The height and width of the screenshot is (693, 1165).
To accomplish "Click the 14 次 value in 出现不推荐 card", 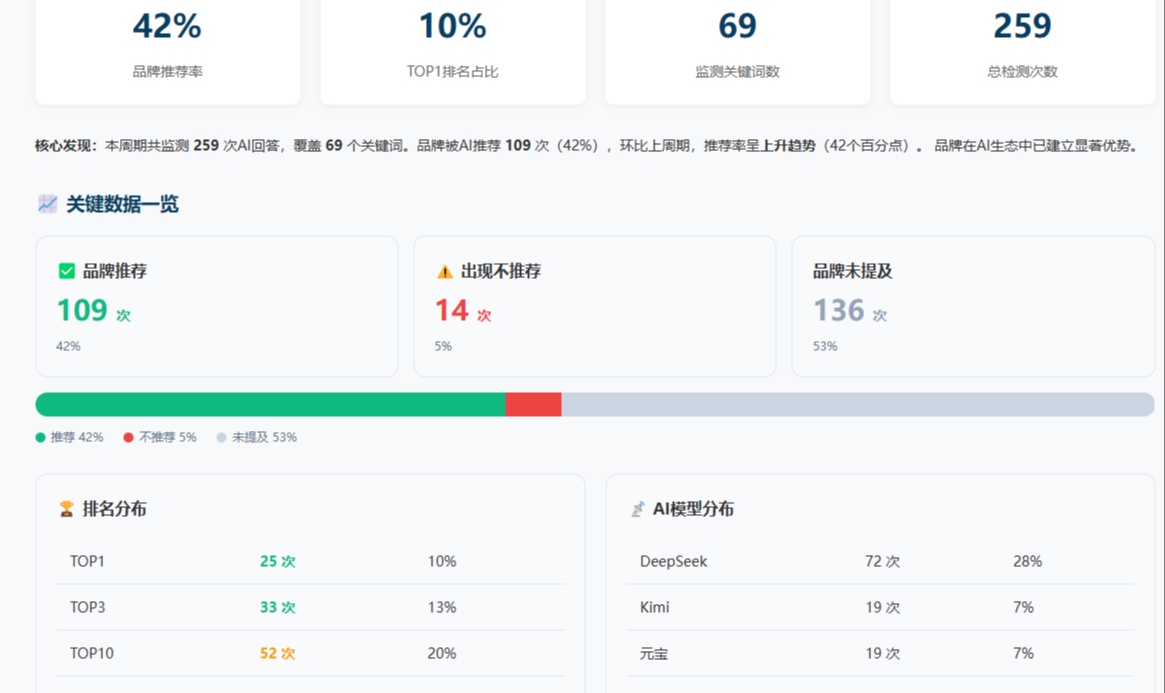I will coord(463,310).
